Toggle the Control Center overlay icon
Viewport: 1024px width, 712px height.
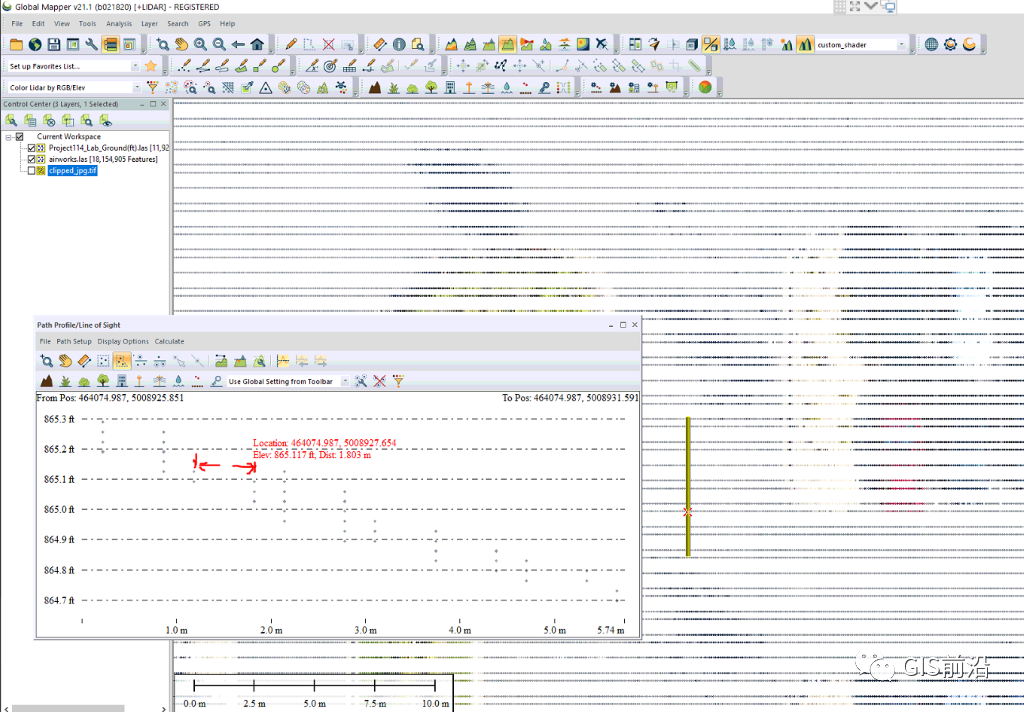[110, 44]
